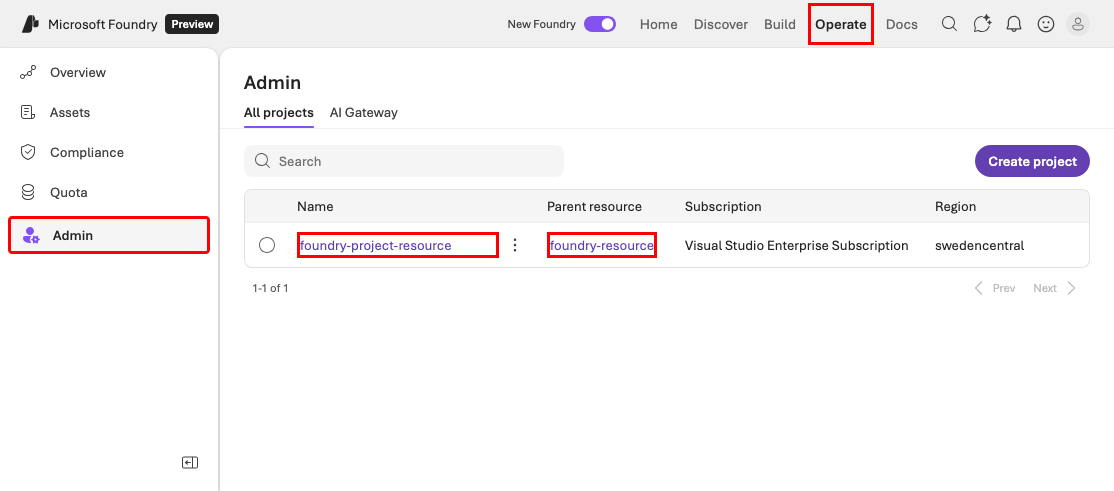
Task: Open the Build menu item
Action: point(780,24)
